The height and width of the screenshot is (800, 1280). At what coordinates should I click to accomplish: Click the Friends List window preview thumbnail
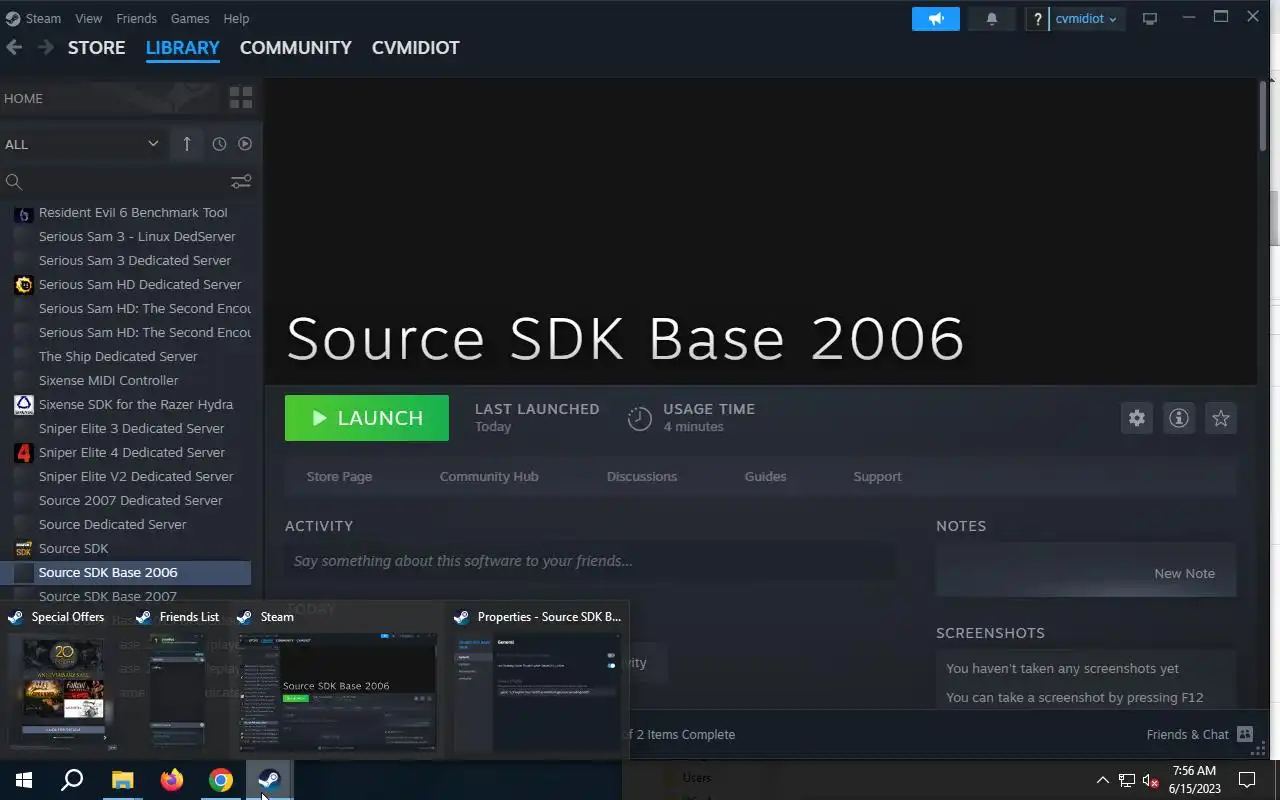pyautogui.click(x=177, y=692)
